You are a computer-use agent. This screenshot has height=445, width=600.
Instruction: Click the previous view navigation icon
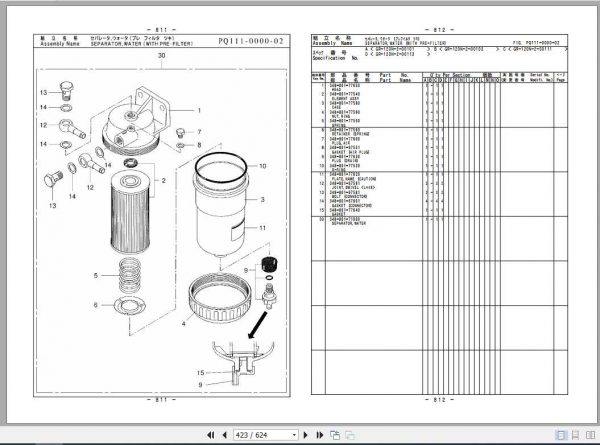(335, 435)
